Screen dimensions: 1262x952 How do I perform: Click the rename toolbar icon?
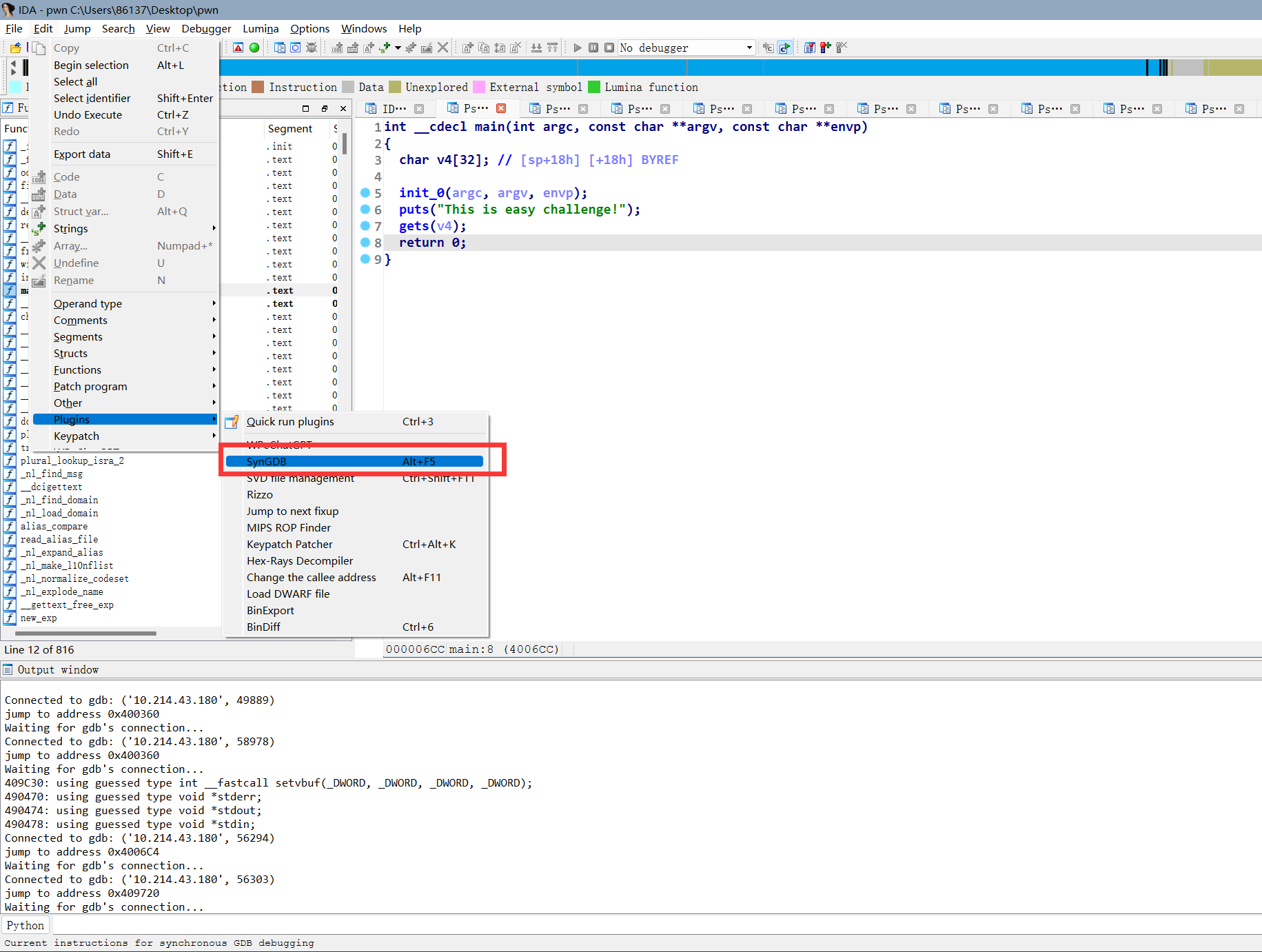(427, 48)
